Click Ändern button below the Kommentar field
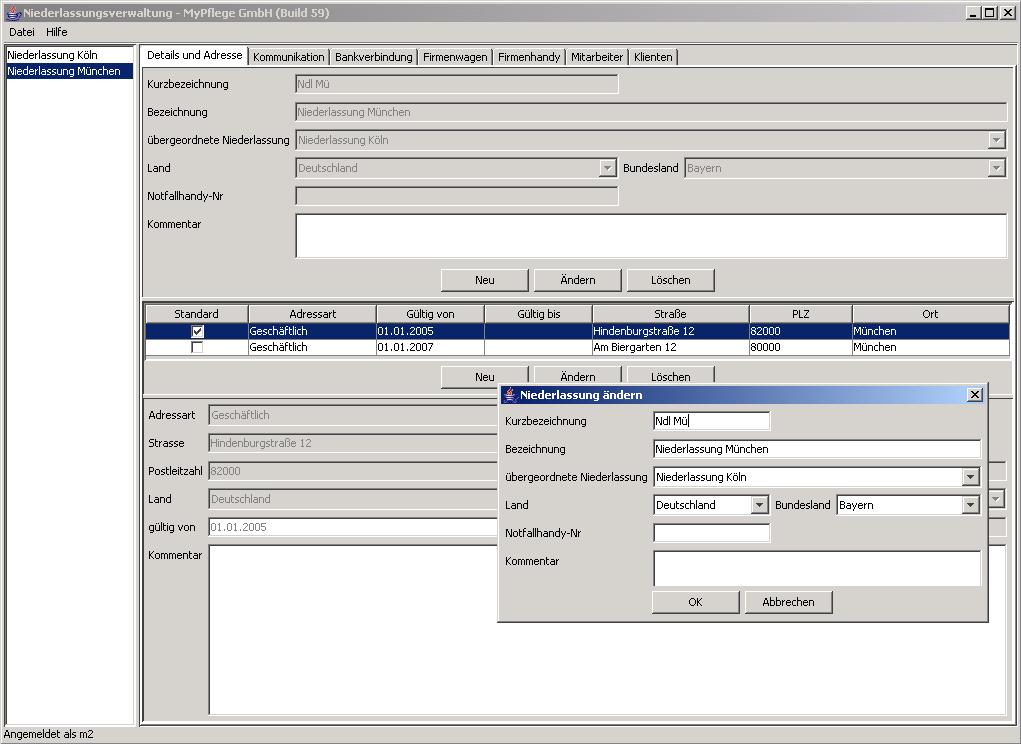1021x744 pixels. pyautogui.click(x=578, y=280)
